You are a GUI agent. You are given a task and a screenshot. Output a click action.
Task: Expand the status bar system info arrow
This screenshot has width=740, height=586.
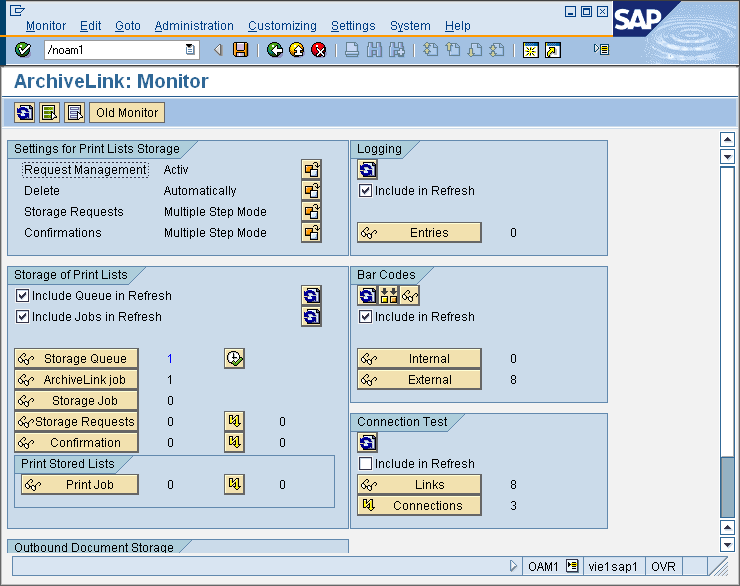[x=514, y=566]
